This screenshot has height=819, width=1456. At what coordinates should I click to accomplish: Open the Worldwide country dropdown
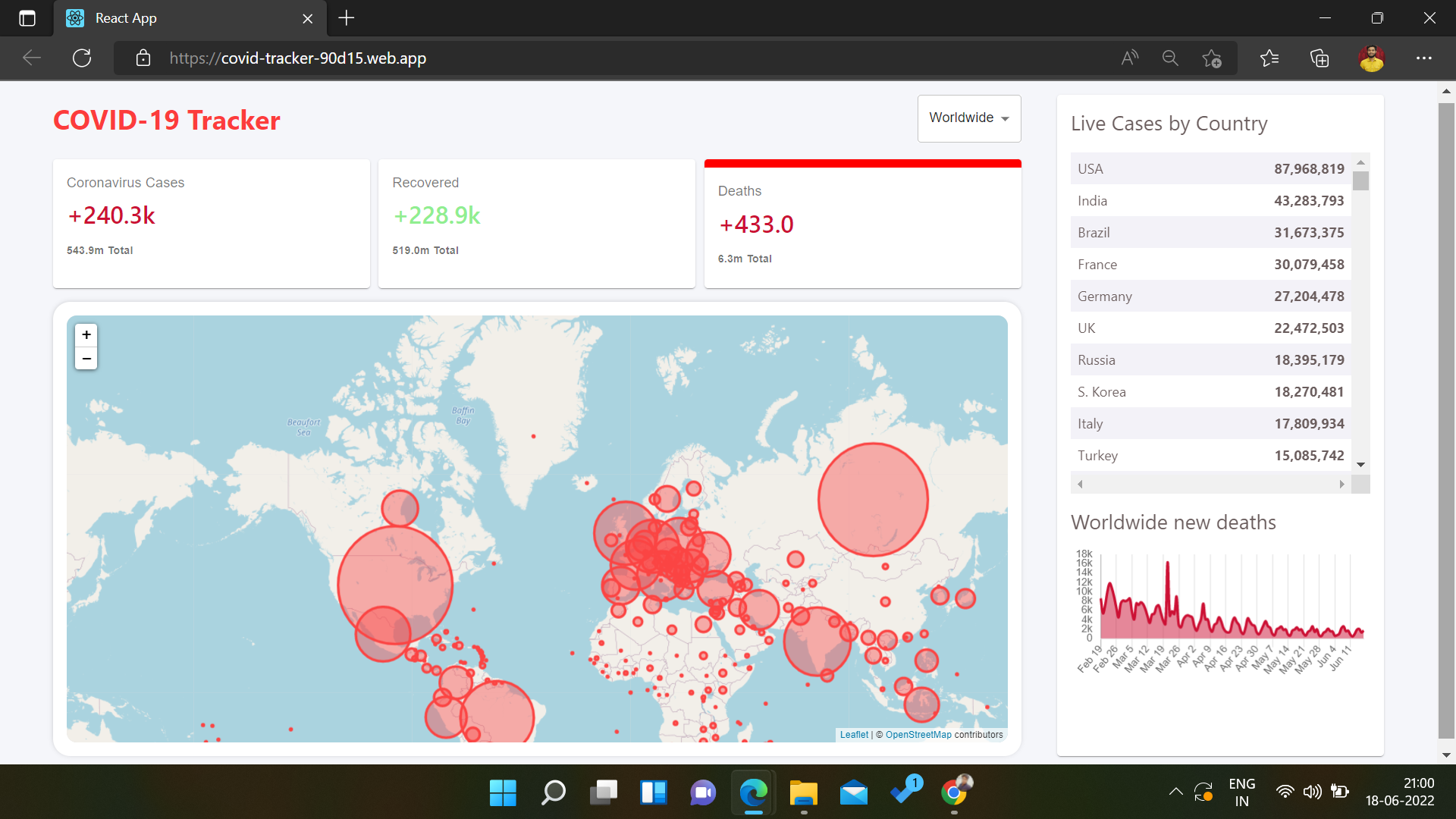tap(969, 118)
